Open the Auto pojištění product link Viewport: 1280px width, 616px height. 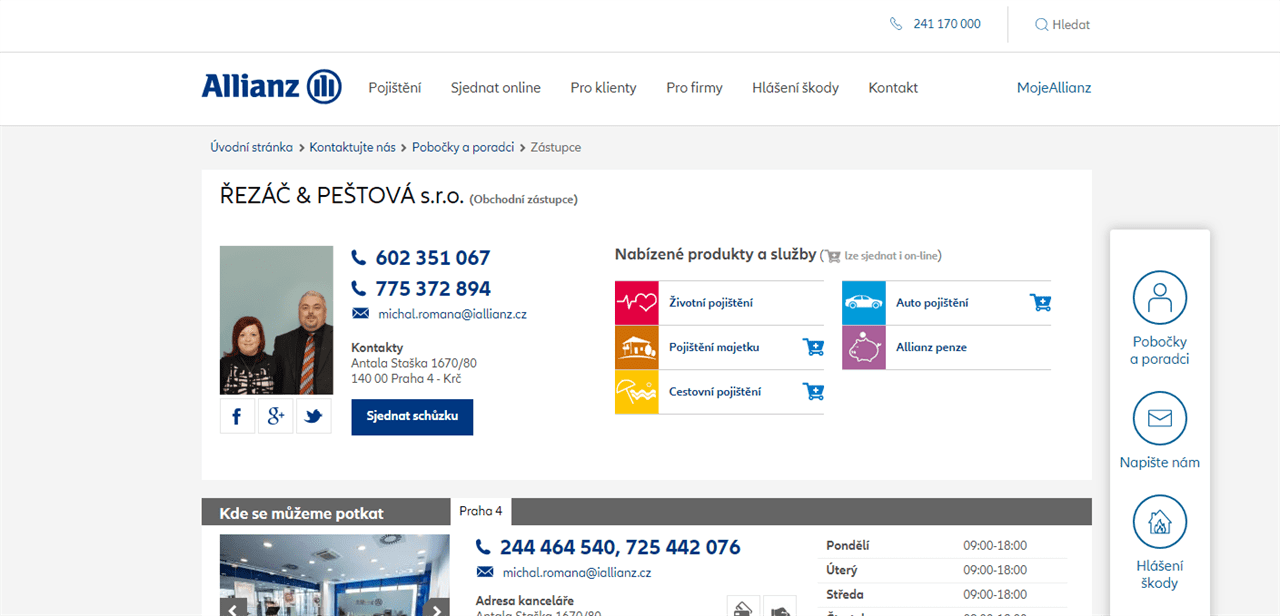point(932,303)
